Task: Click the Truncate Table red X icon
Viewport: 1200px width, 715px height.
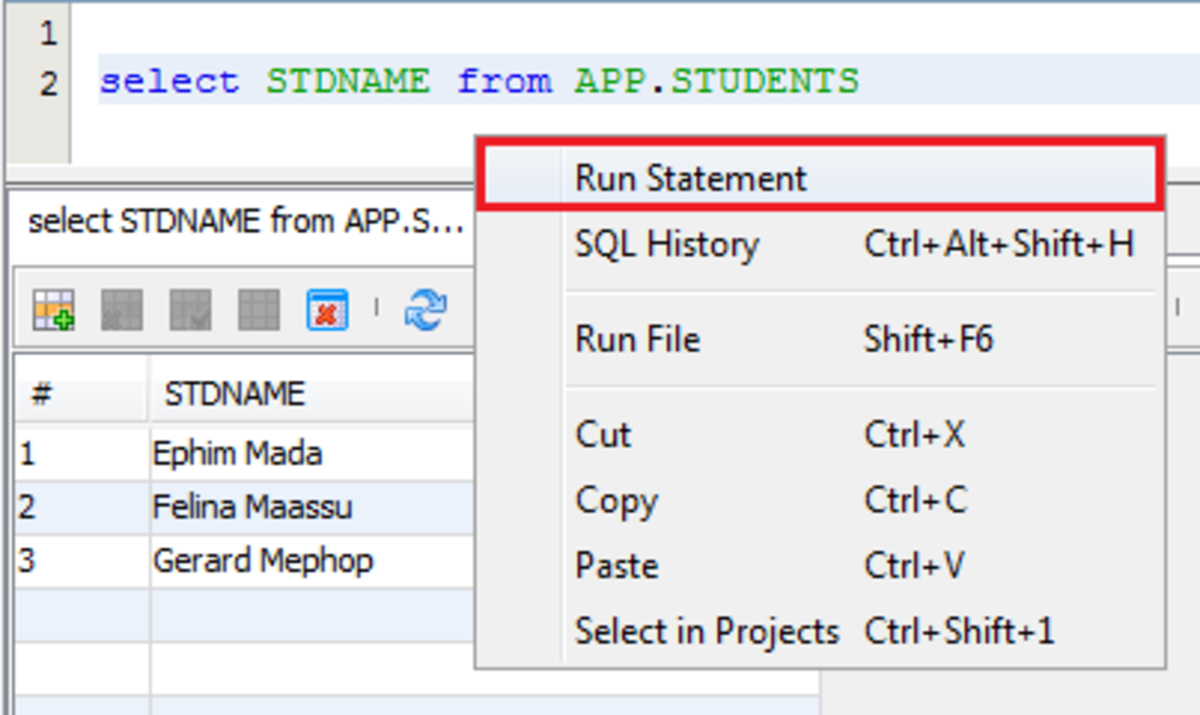Action: pyautogui.click(x=327, y=311)
